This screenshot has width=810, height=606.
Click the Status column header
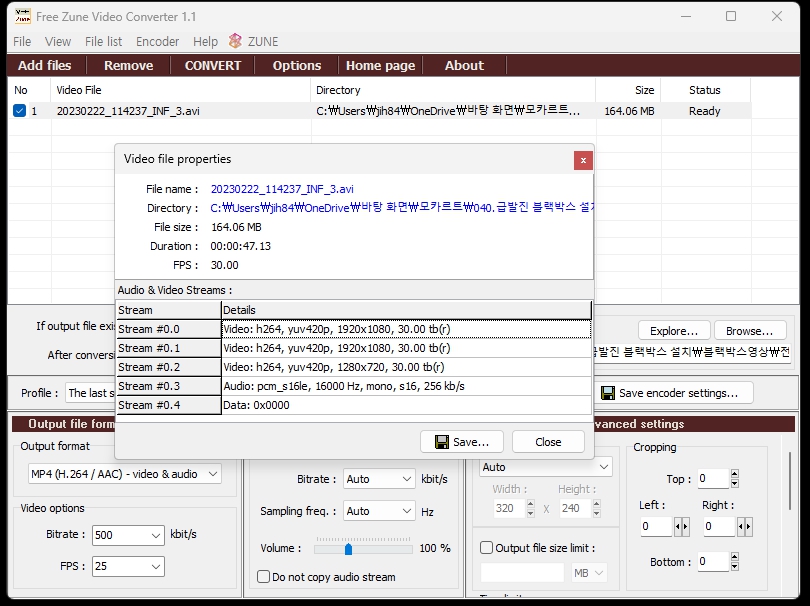(x=706, y=90)
